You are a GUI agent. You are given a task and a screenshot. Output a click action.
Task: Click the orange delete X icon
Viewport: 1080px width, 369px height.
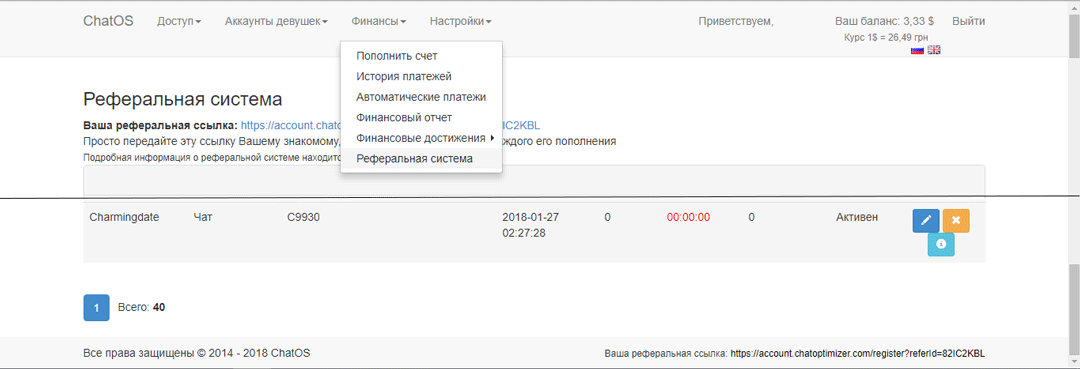pyautogui.click(x=956, y=220)
